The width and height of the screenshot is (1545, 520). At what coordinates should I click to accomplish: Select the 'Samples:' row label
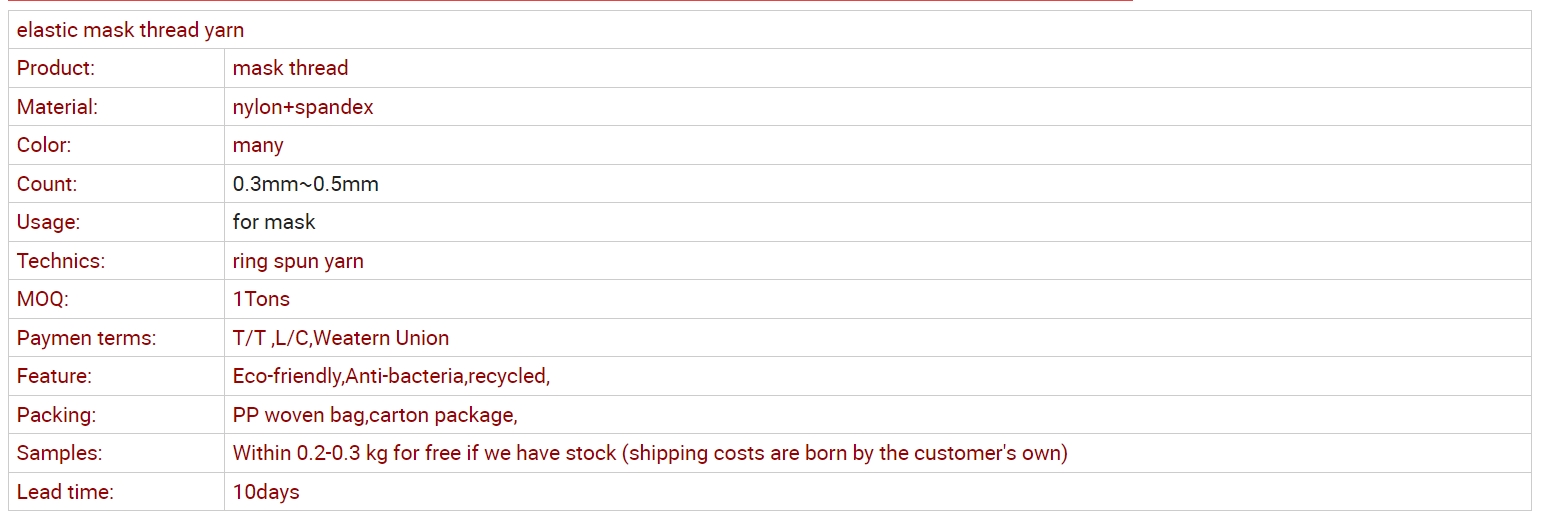59,453
